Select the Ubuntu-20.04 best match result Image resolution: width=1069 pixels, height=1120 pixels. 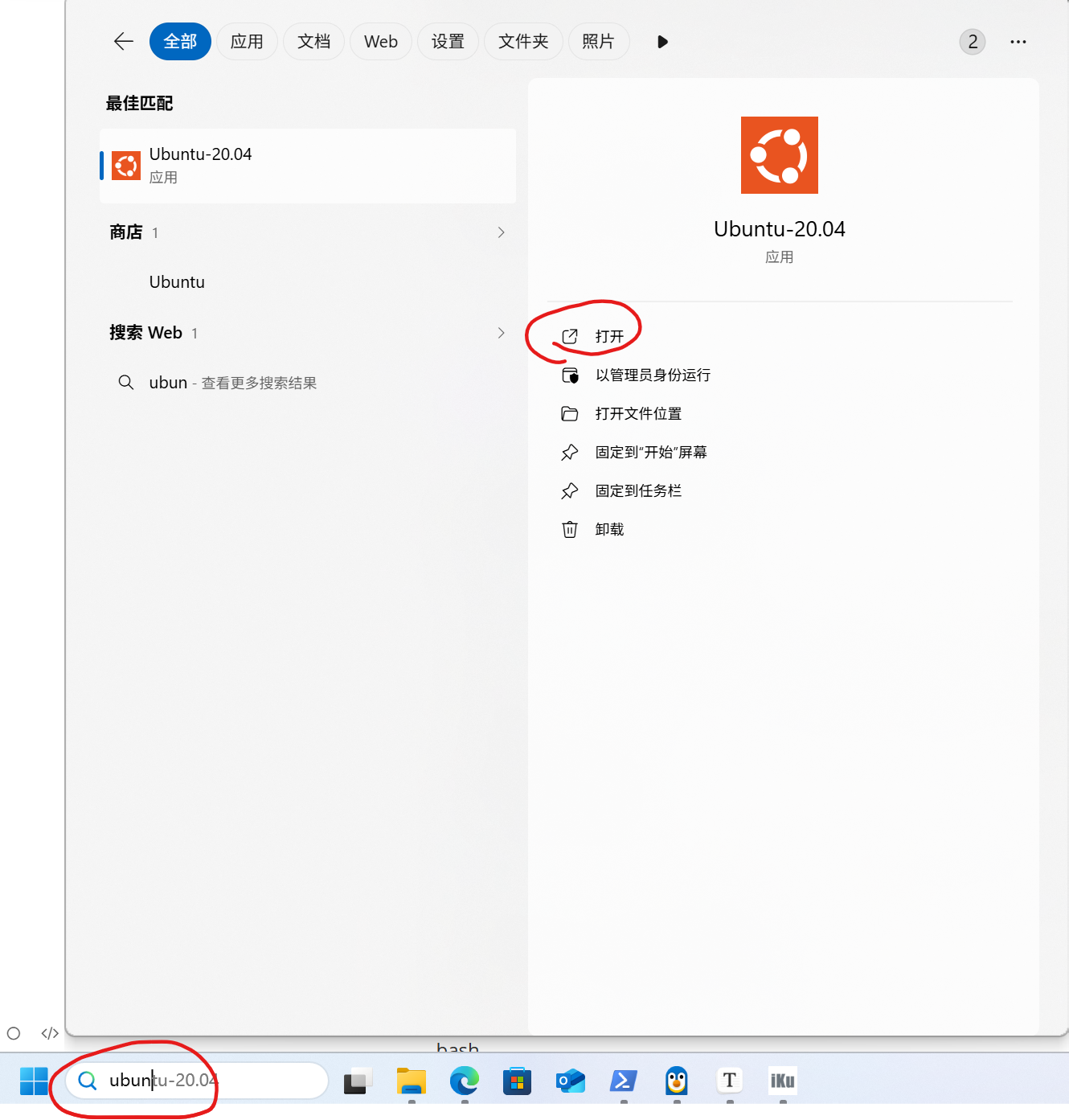pyautogui.click(x=308, y=166)
